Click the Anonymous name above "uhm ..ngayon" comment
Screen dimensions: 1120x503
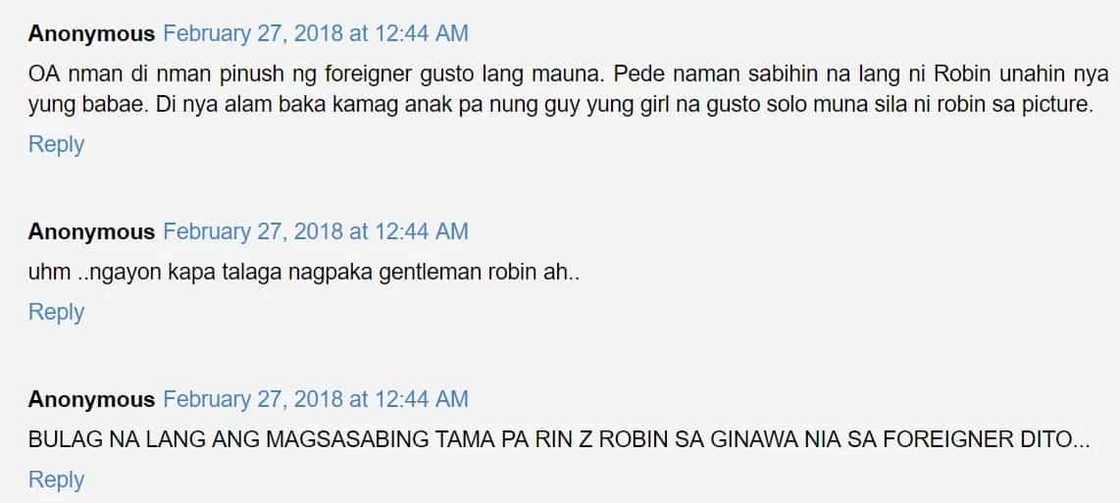pyautogui.click(x=91, y=232)
